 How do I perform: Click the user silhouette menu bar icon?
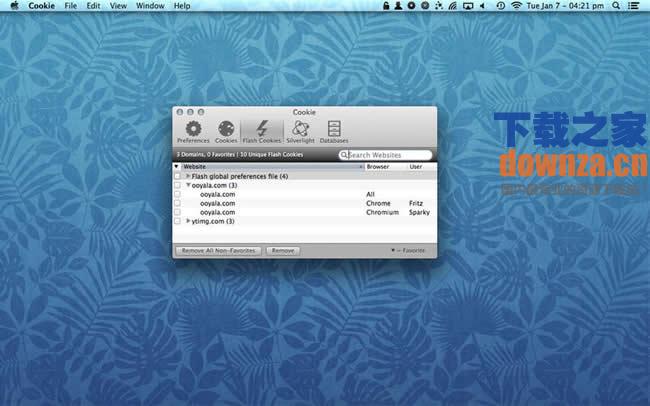point(398,6)
